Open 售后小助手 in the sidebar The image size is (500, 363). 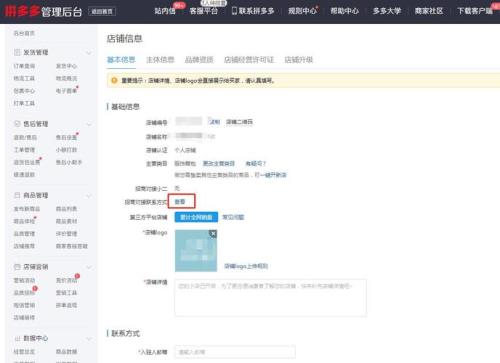coord(69,162)
